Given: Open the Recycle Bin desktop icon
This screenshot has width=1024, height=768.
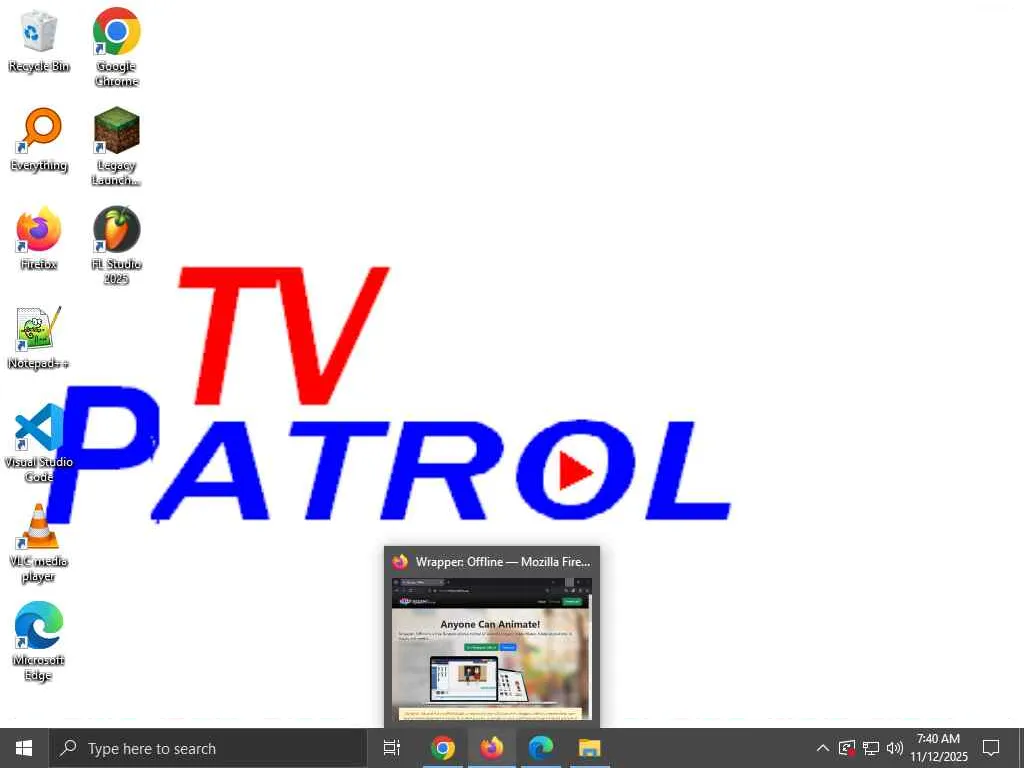Looking at the screenshot, I should tap(39, 41).
